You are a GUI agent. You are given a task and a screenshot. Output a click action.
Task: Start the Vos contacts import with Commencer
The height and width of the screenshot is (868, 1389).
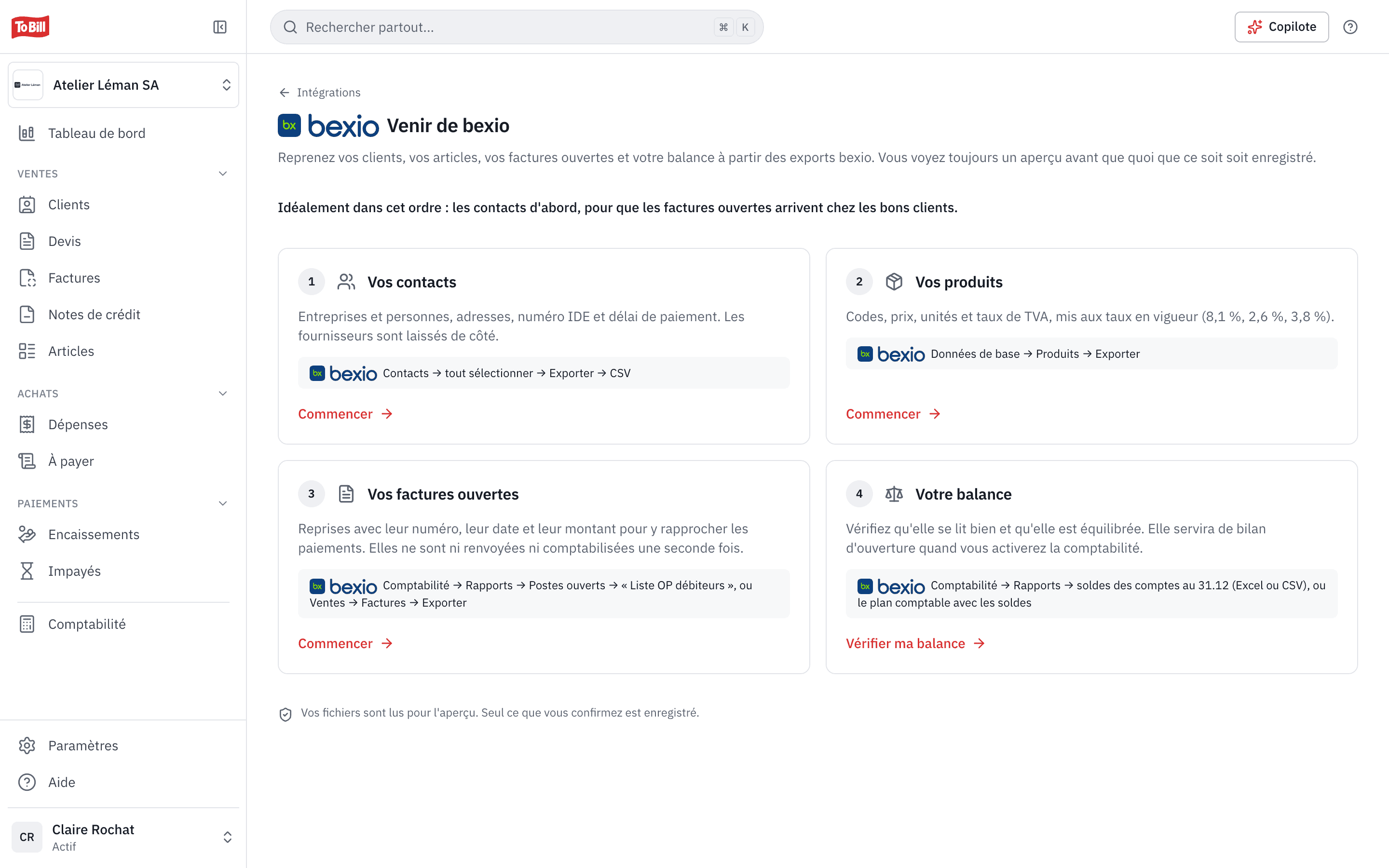tap(345, 414)
